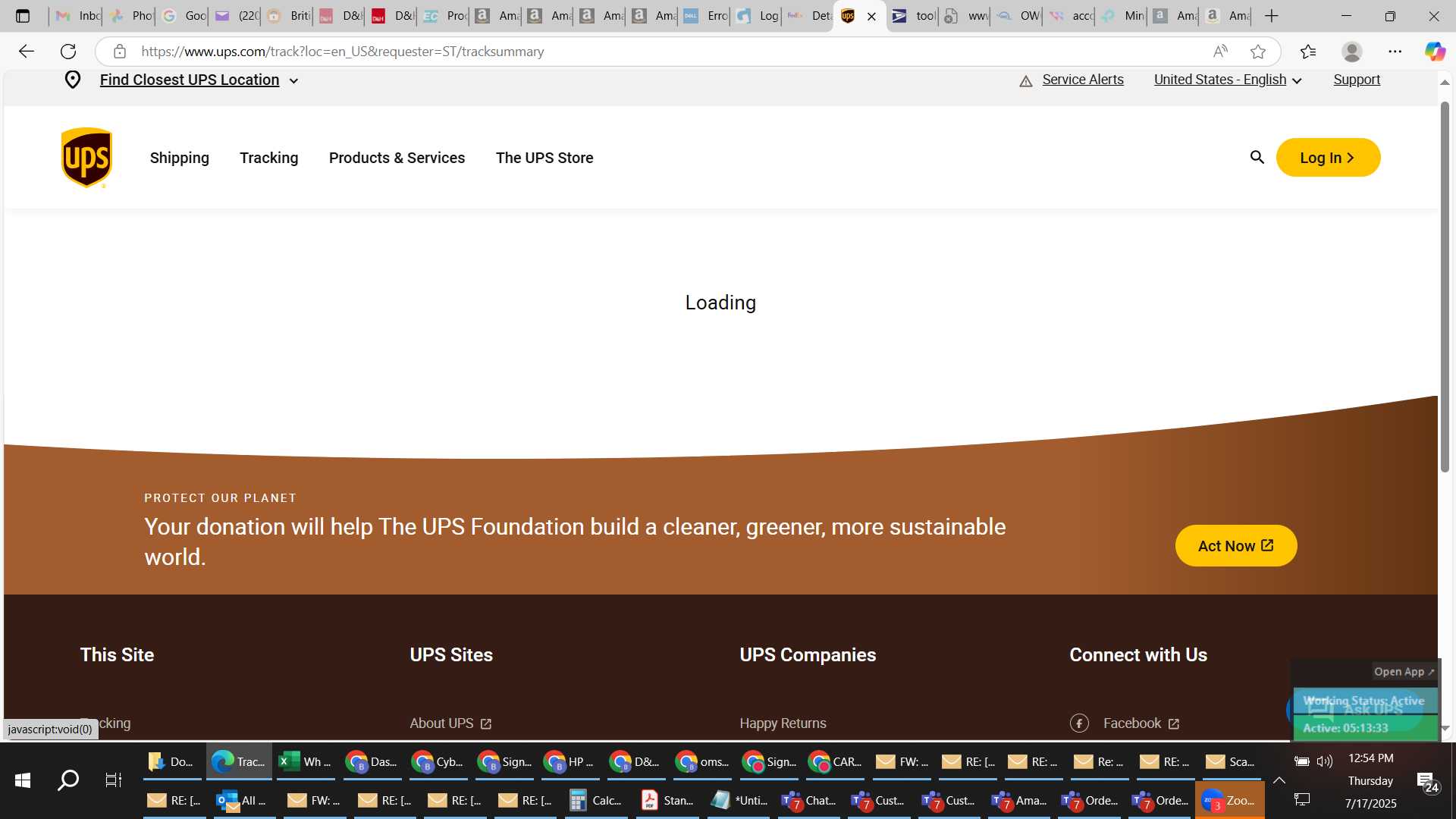The image size is (1456, 819).
Task: Close the active UPS tab
Action: click(871, 16)
